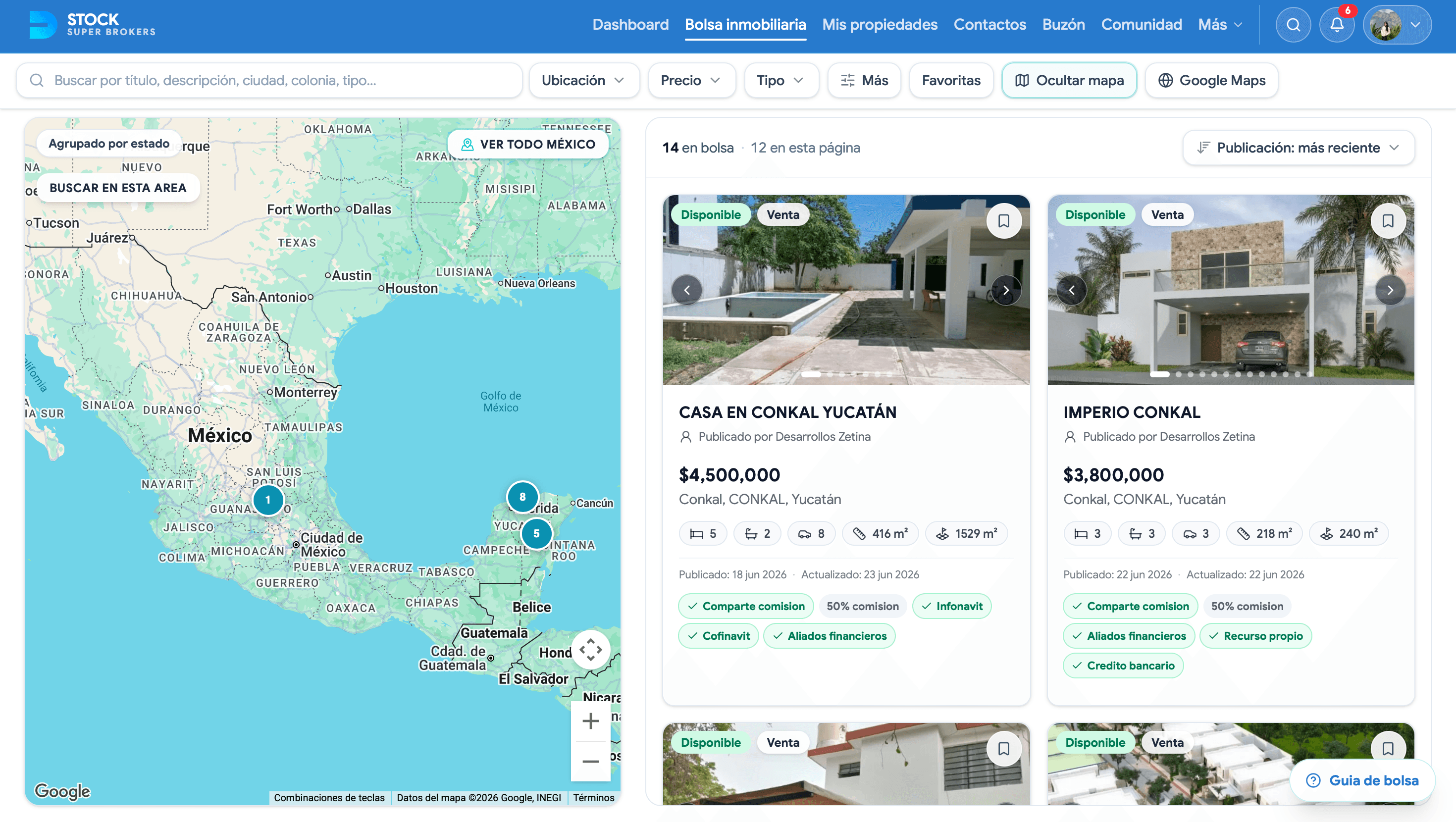
Task: Focus the property search input field
Action: 269,80
